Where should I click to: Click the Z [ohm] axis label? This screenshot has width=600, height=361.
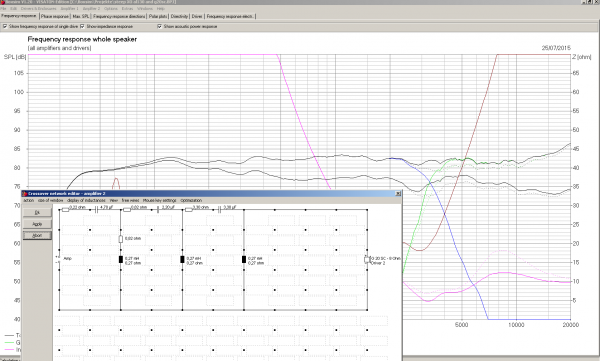pyautogui.click(x=582, y=57)
